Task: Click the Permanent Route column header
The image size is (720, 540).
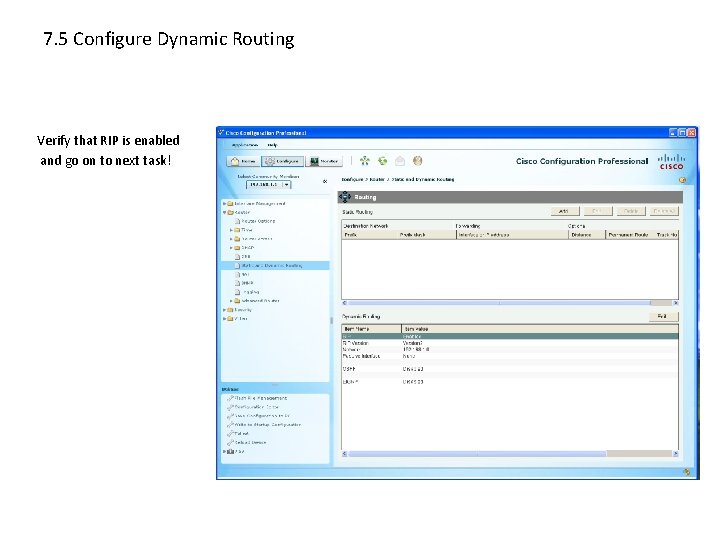Action: (x=629, y=235)
